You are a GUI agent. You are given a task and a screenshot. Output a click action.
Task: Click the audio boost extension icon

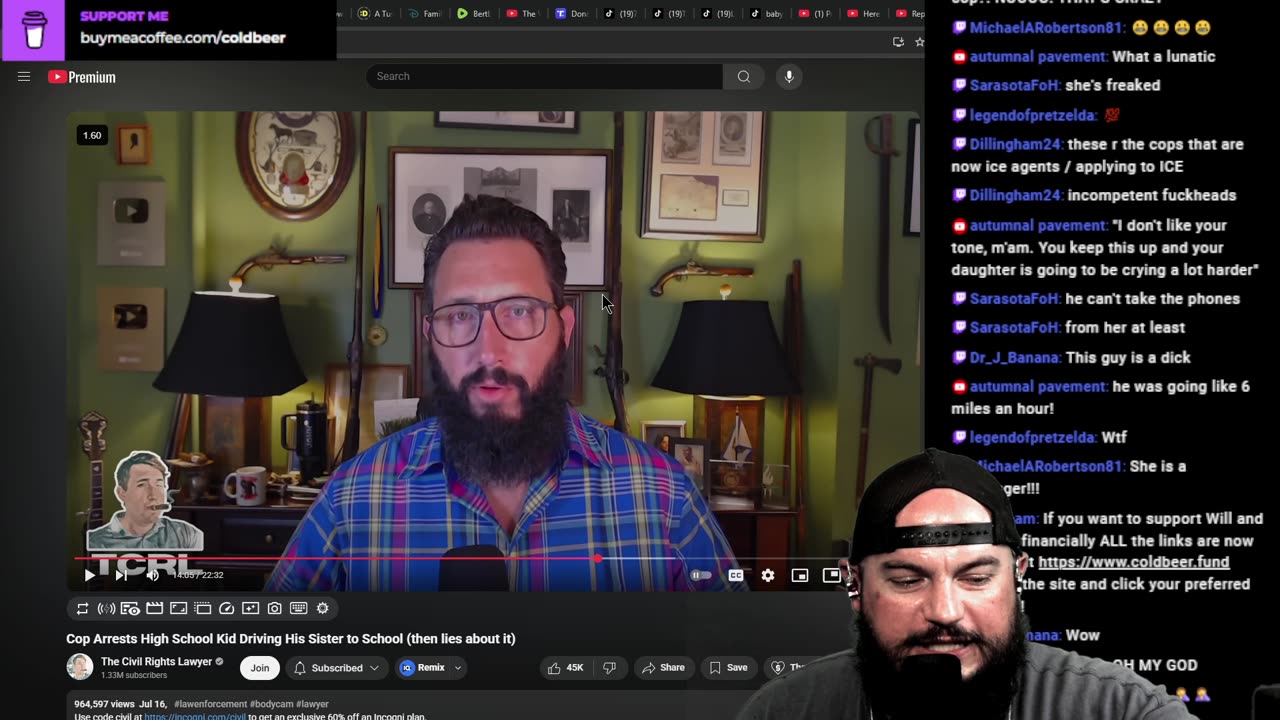[106, 608]
